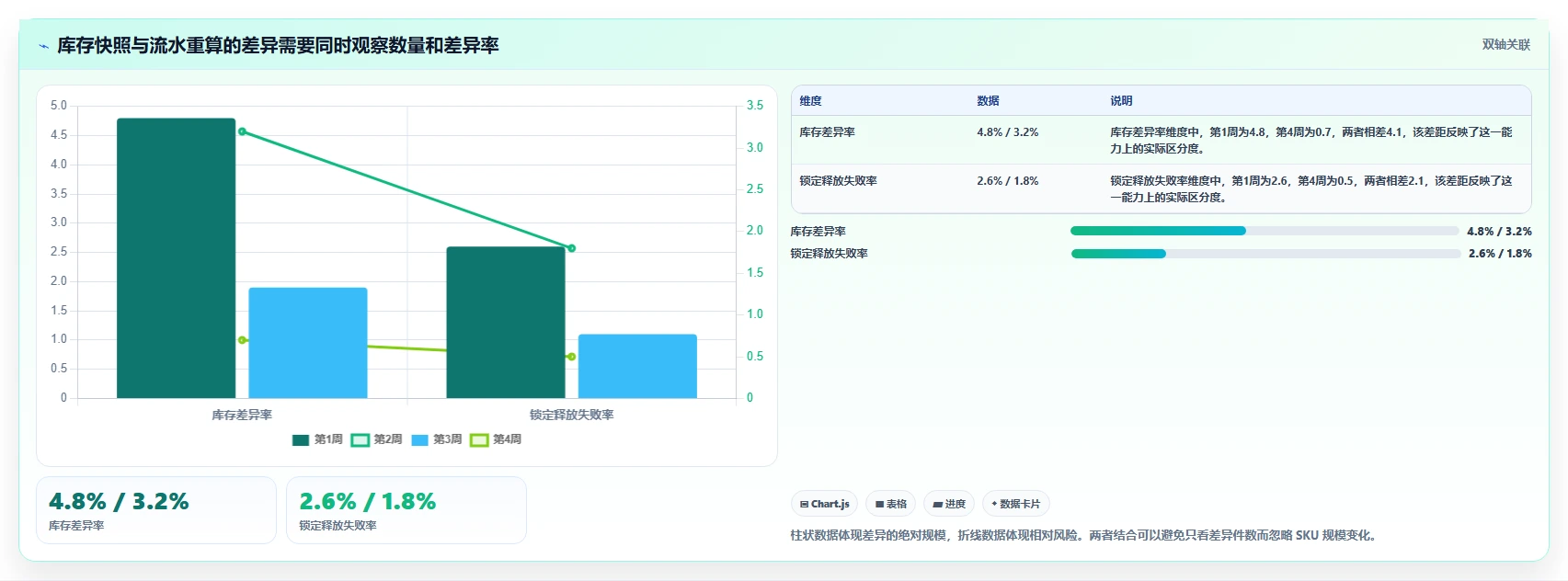Select the 数据卡片 chip
This screenshot has width=1568, height=581.
1016,504
